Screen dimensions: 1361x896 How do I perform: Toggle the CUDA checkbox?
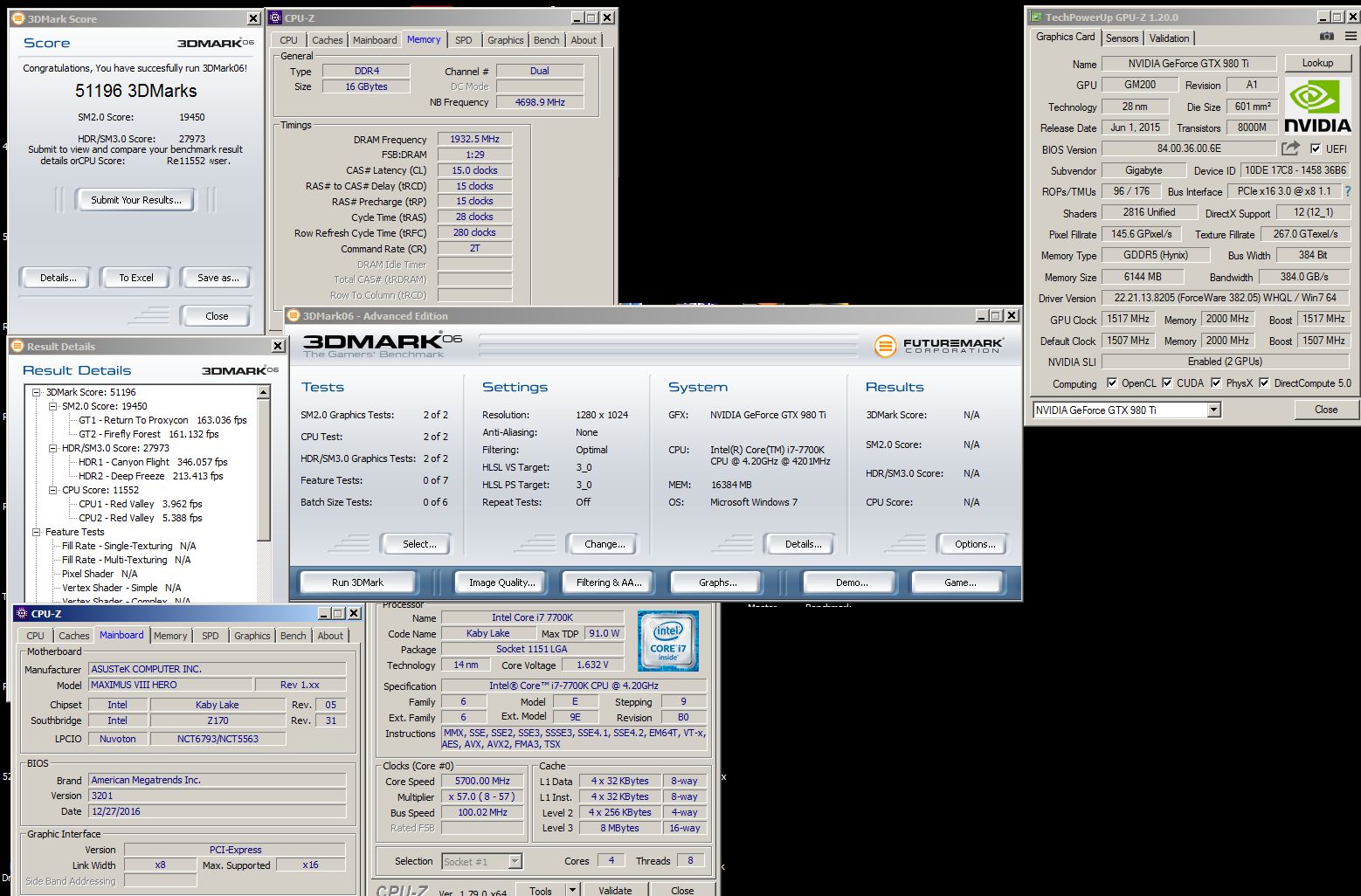click(1167, 383)
